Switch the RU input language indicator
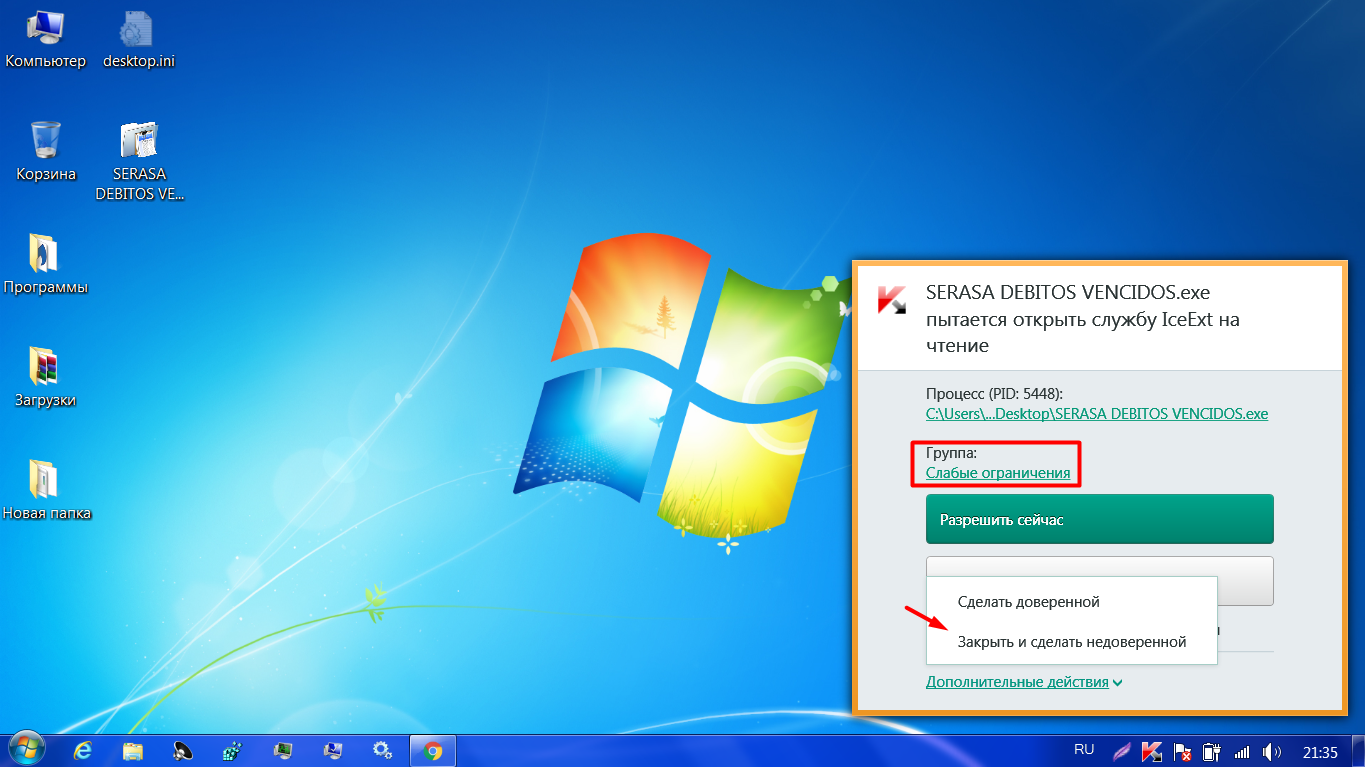The height and width of the screenshot is (767, 1365). click(x=1084, y=749)
